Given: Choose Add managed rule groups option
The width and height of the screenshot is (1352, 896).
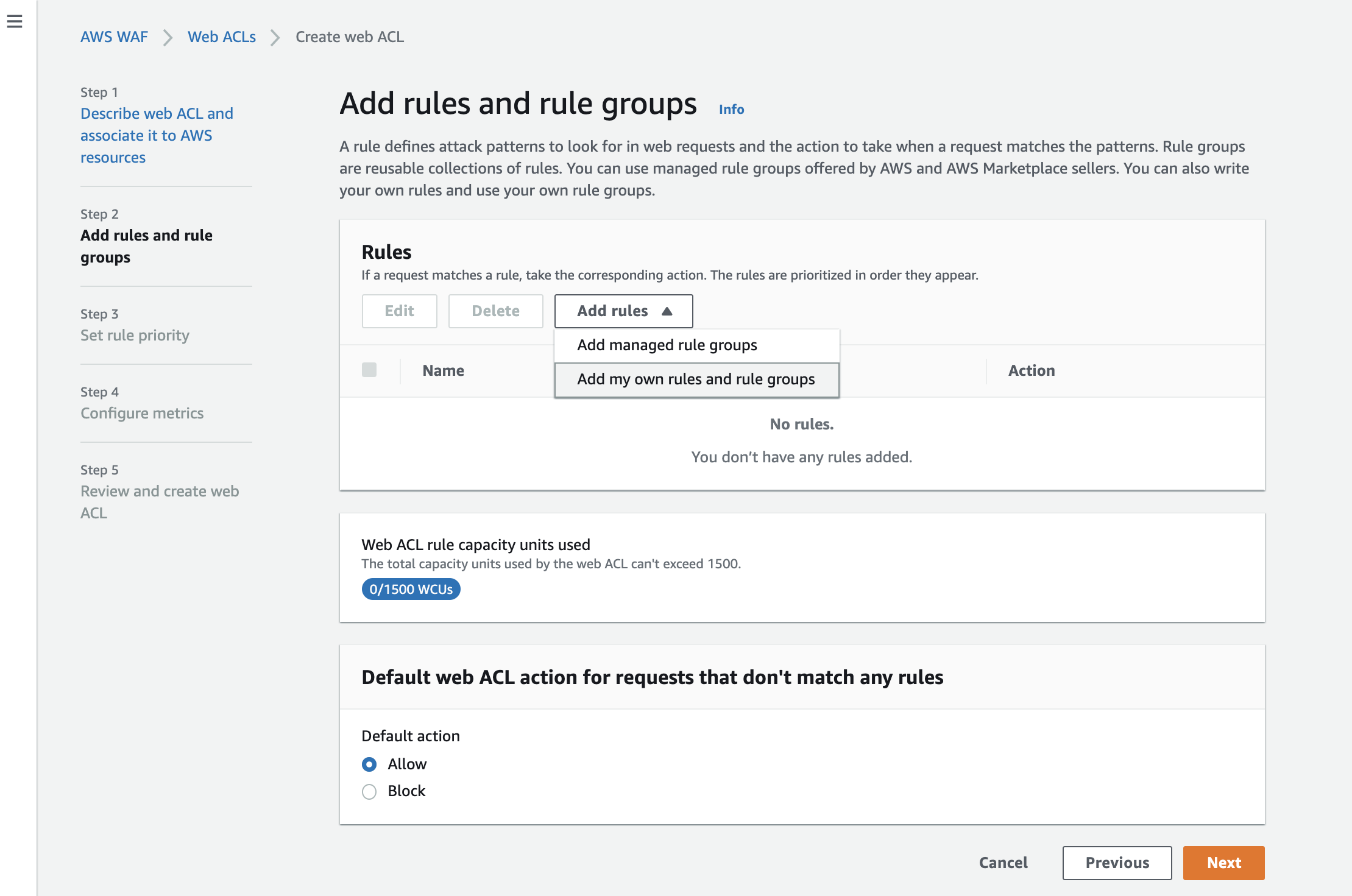Looking at the screenshot, I should 667,345.
